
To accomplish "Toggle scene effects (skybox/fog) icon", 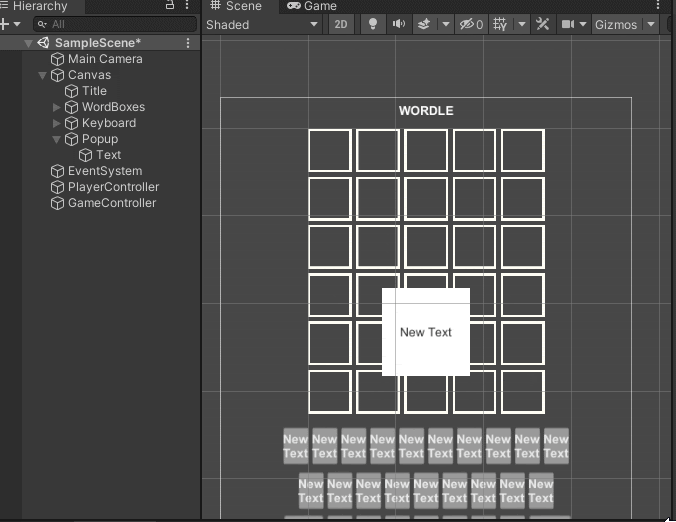I will coord(424,24).
